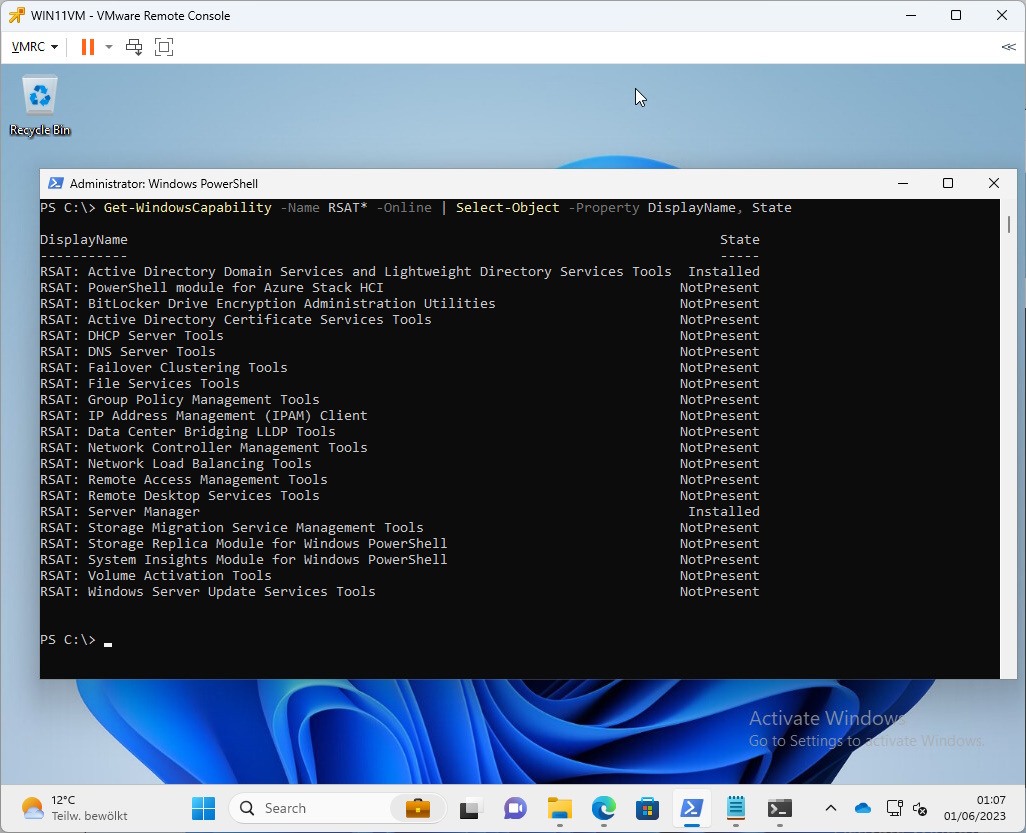Open Microsoft Store from the taskbar
1026x833 pixels.
pos(647,809)
